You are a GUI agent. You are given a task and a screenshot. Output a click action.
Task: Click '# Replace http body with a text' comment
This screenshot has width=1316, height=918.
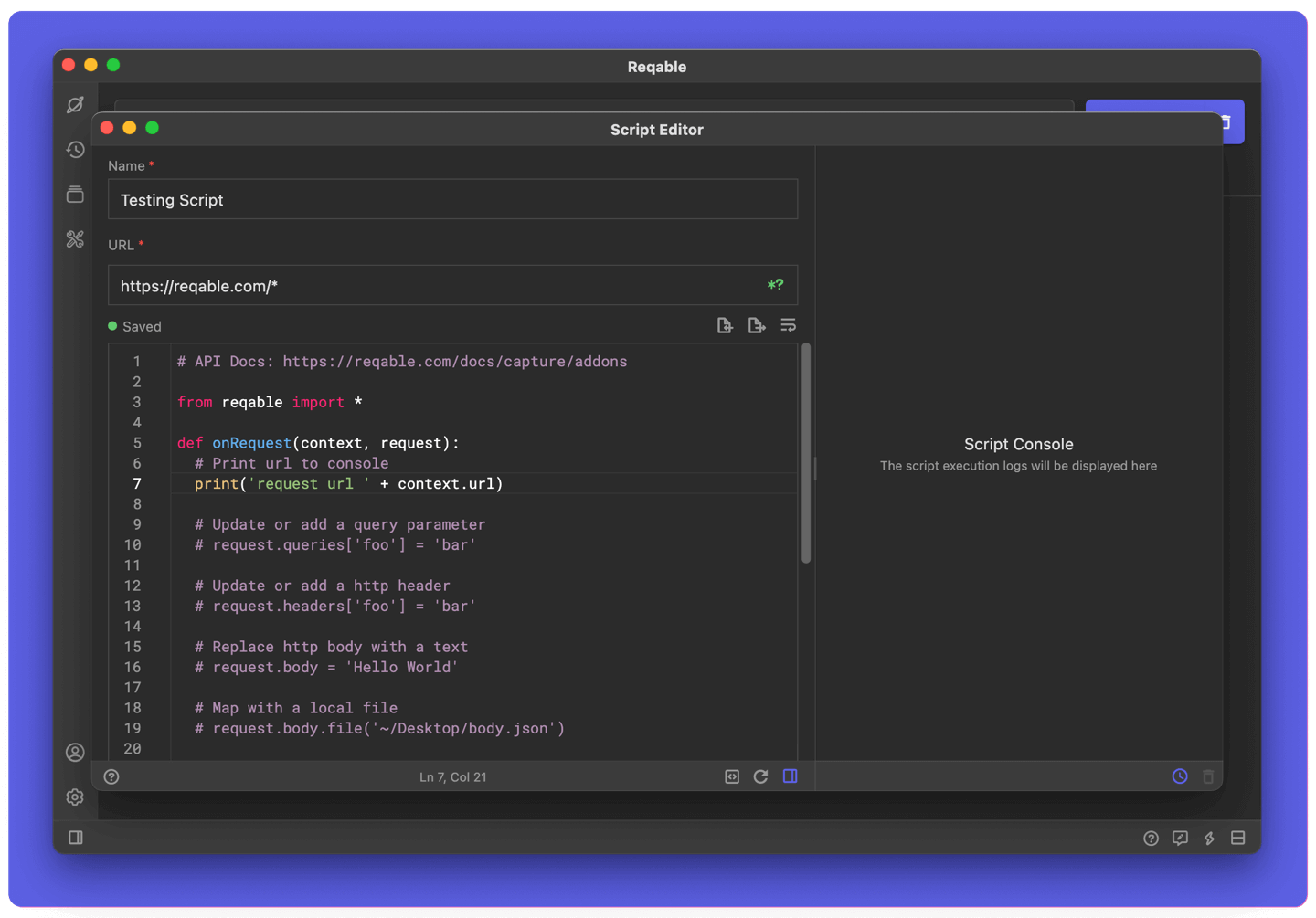[331, 648]
